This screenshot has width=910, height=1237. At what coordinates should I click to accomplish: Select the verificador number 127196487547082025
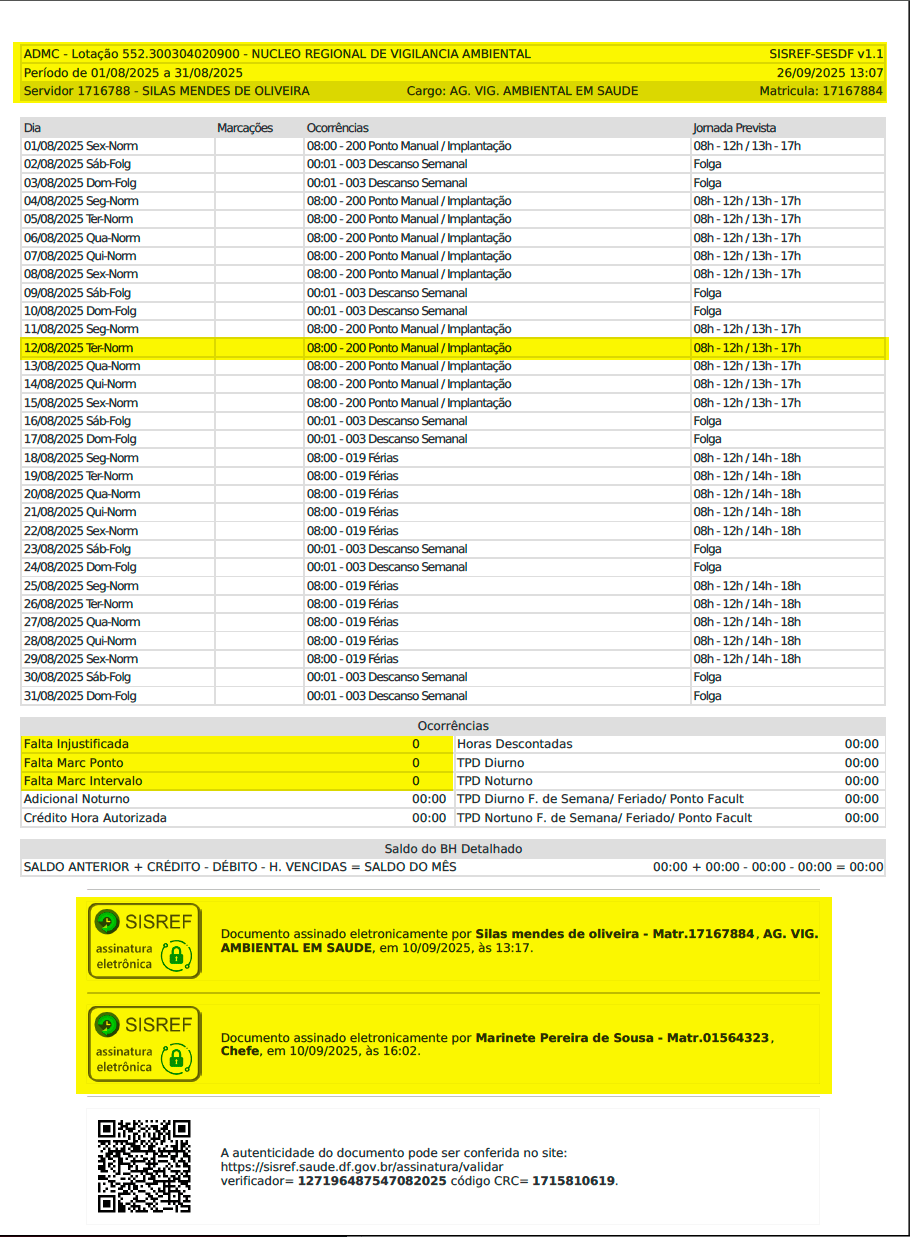click(372, 1181)
